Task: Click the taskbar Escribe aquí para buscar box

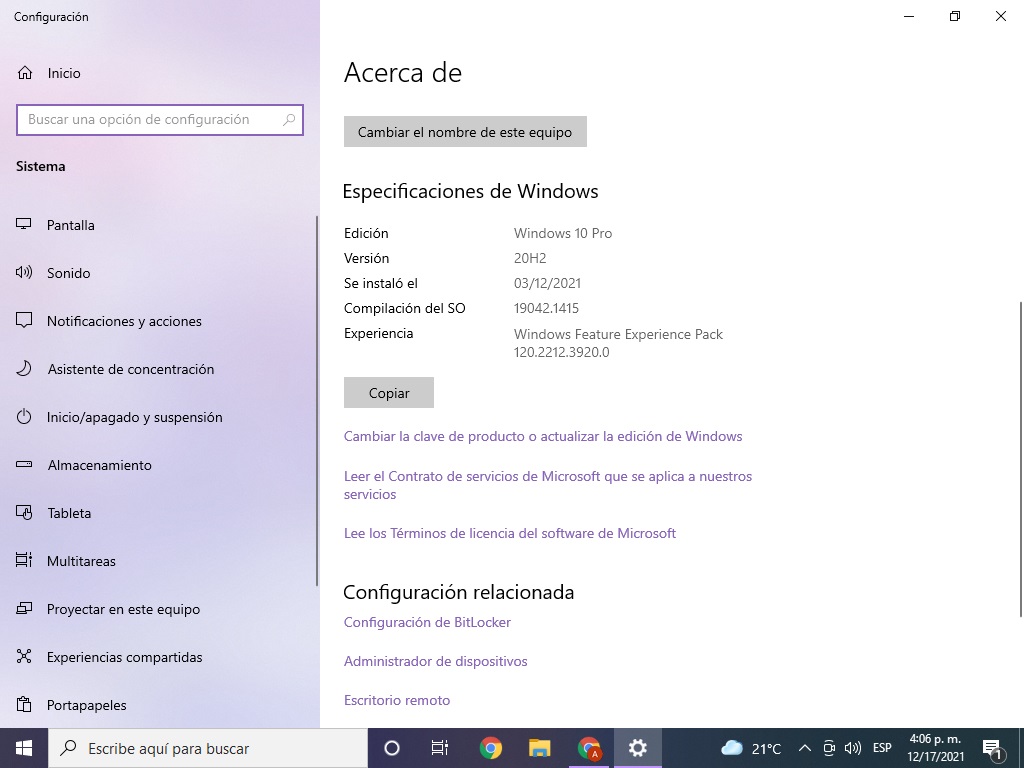Action: click(x=208, y=748)
